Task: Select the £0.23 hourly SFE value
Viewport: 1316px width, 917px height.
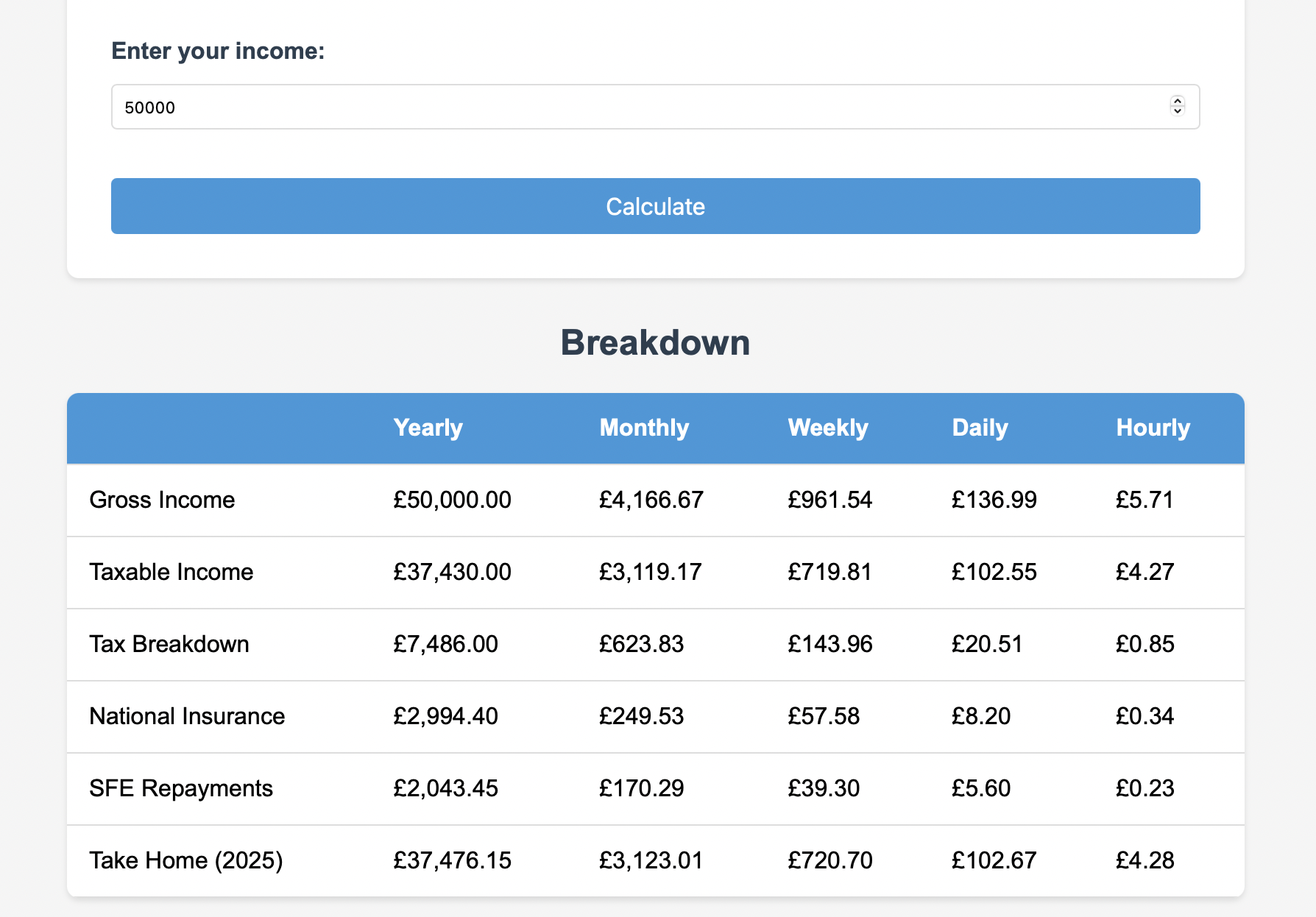Action: coord(1145,788)
